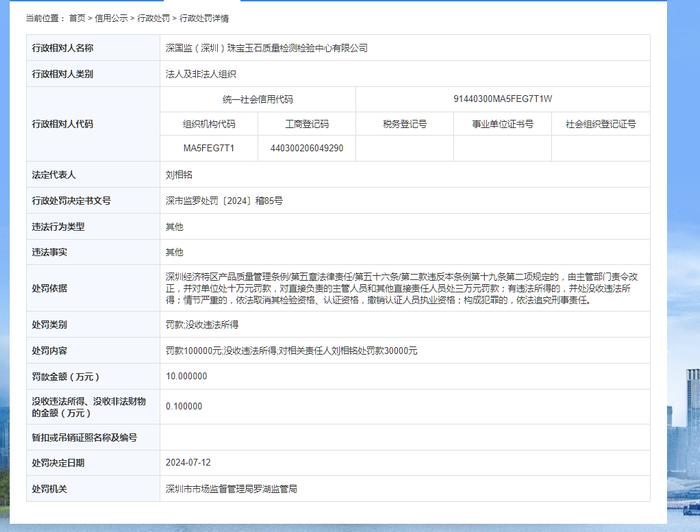The image size is (700, 532).
Task: Click the decision date 2024-07-12
Action: pos(187,463)
